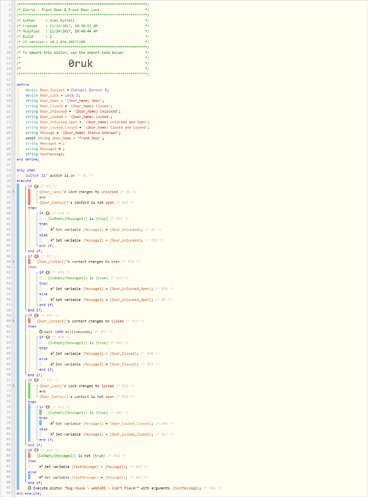Select the 'string Door_Unlocked_Open' definition line

coord(88,123)
